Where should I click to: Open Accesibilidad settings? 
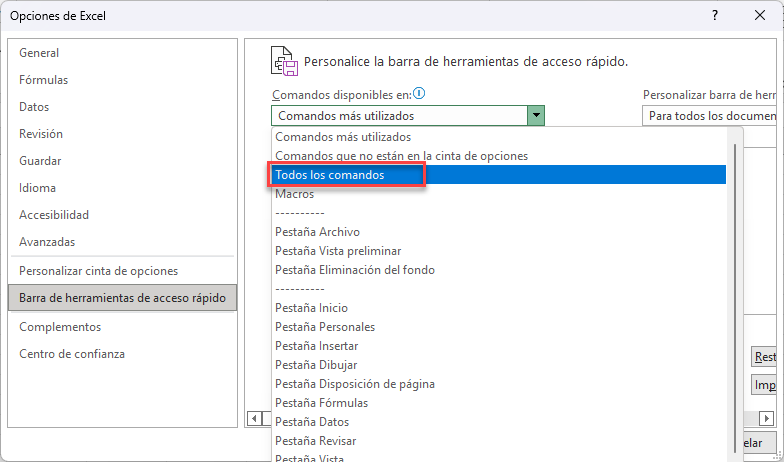click(x=122, y=215)
